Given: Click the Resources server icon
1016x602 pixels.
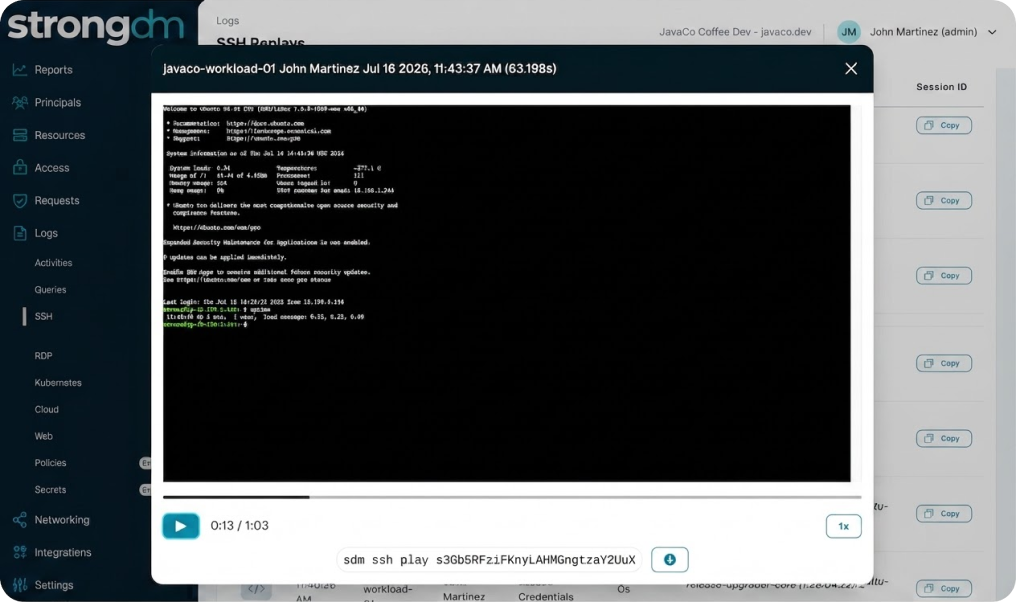Looking at the screenshot, I should [x=20, y=135].
